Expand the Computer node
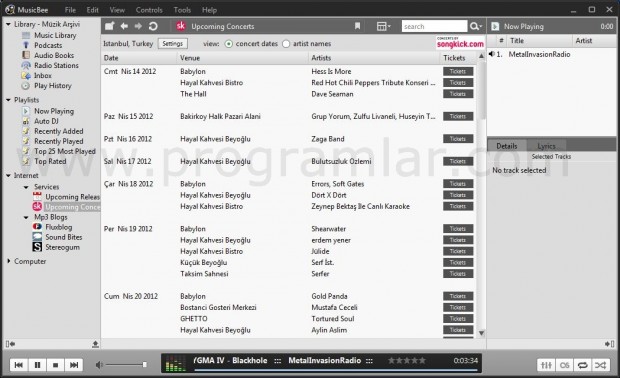Screen dimensions: 620x378 (x=8, y=261)
